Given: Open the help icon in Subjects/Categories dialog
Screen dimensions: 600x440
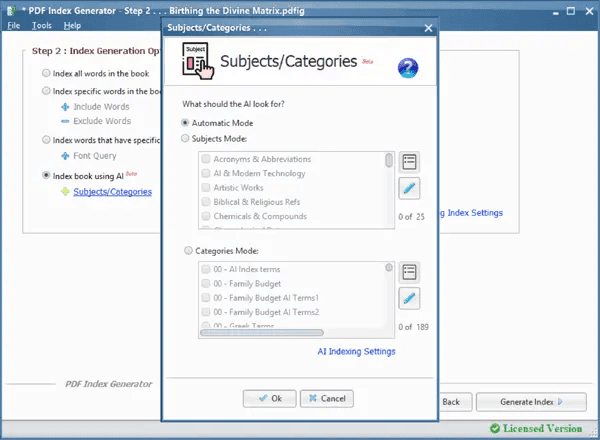Looking at the screenshot, I should [x=408, y=68].
